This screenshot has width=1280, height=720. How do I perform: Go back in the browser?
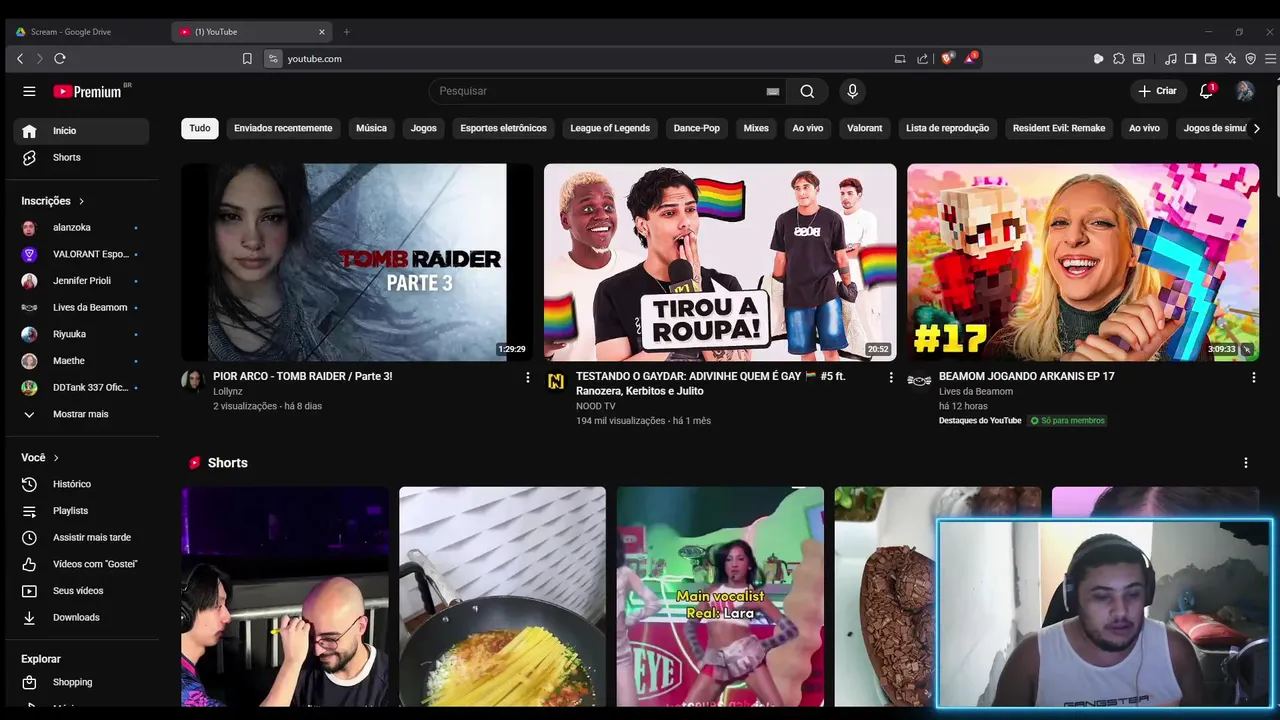coord(20,59)
